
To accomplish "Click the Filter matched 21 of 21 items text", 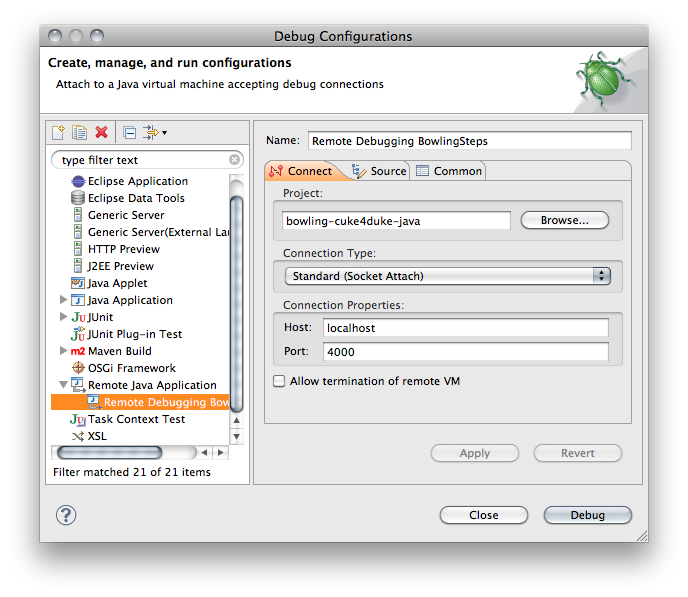I will point(132,472).
